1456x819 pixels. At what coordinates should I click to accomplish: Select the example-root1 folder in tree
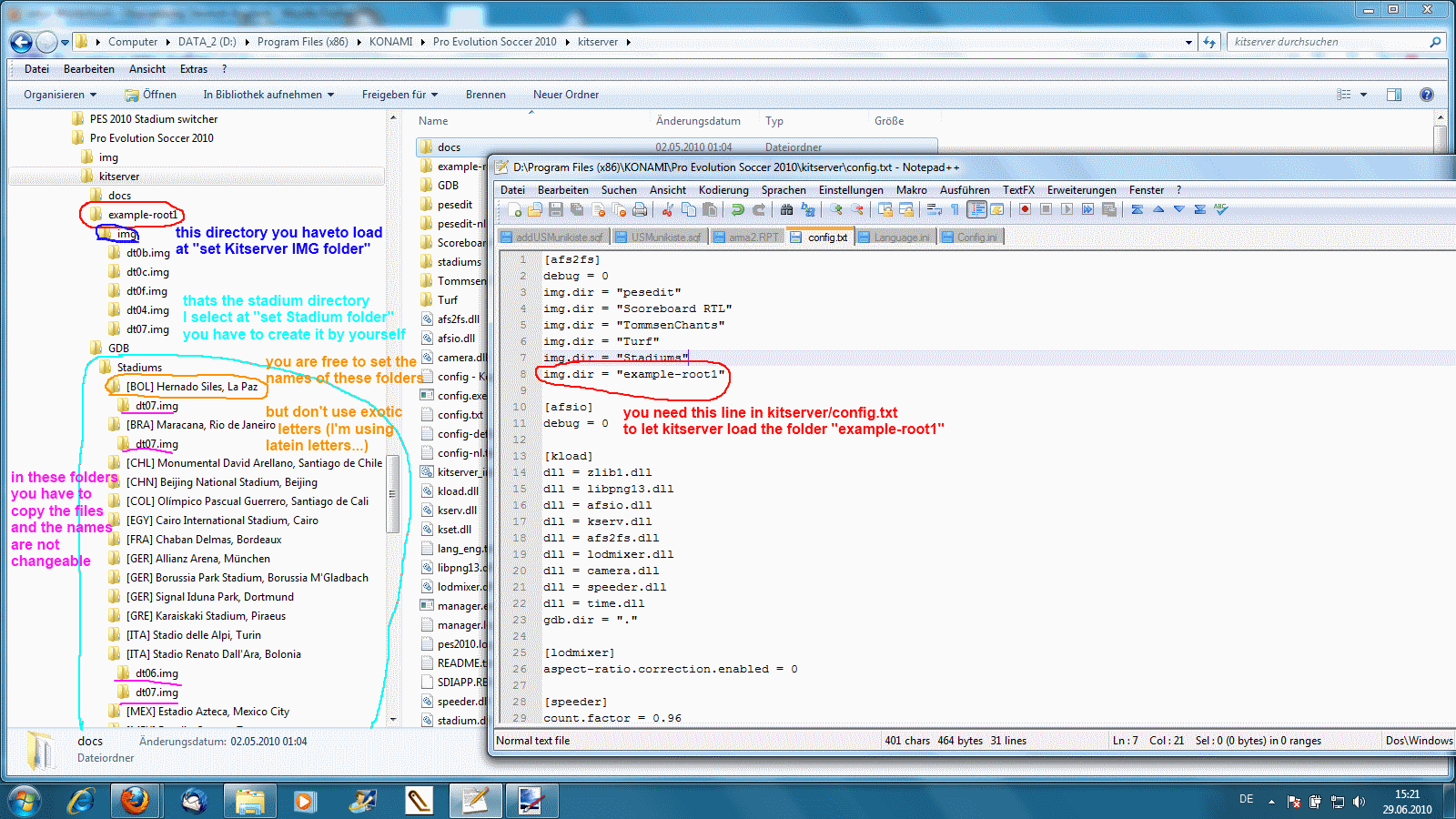click(x=142, y=215)
